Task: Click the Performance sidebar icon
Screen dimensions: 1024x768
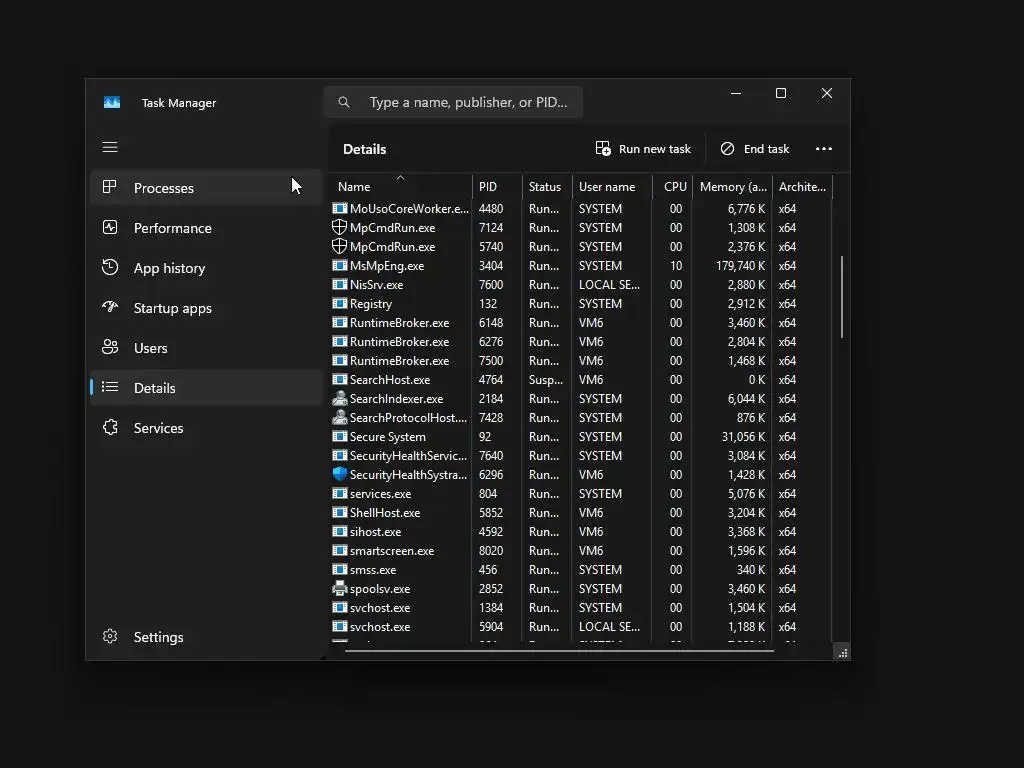Action: tap(110, 227)
